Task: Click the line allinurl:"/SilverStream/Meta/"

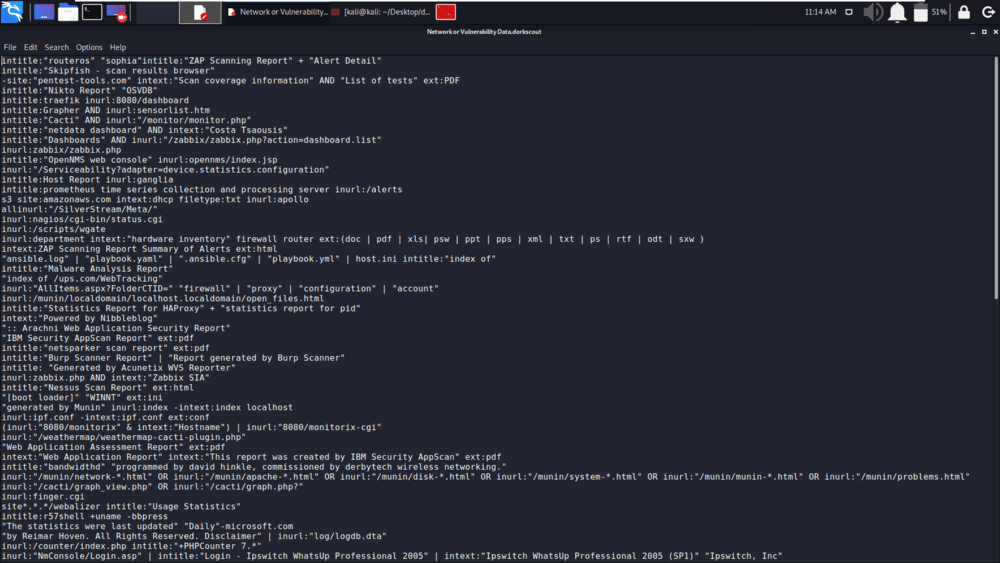Action: (x=79, y=209)
